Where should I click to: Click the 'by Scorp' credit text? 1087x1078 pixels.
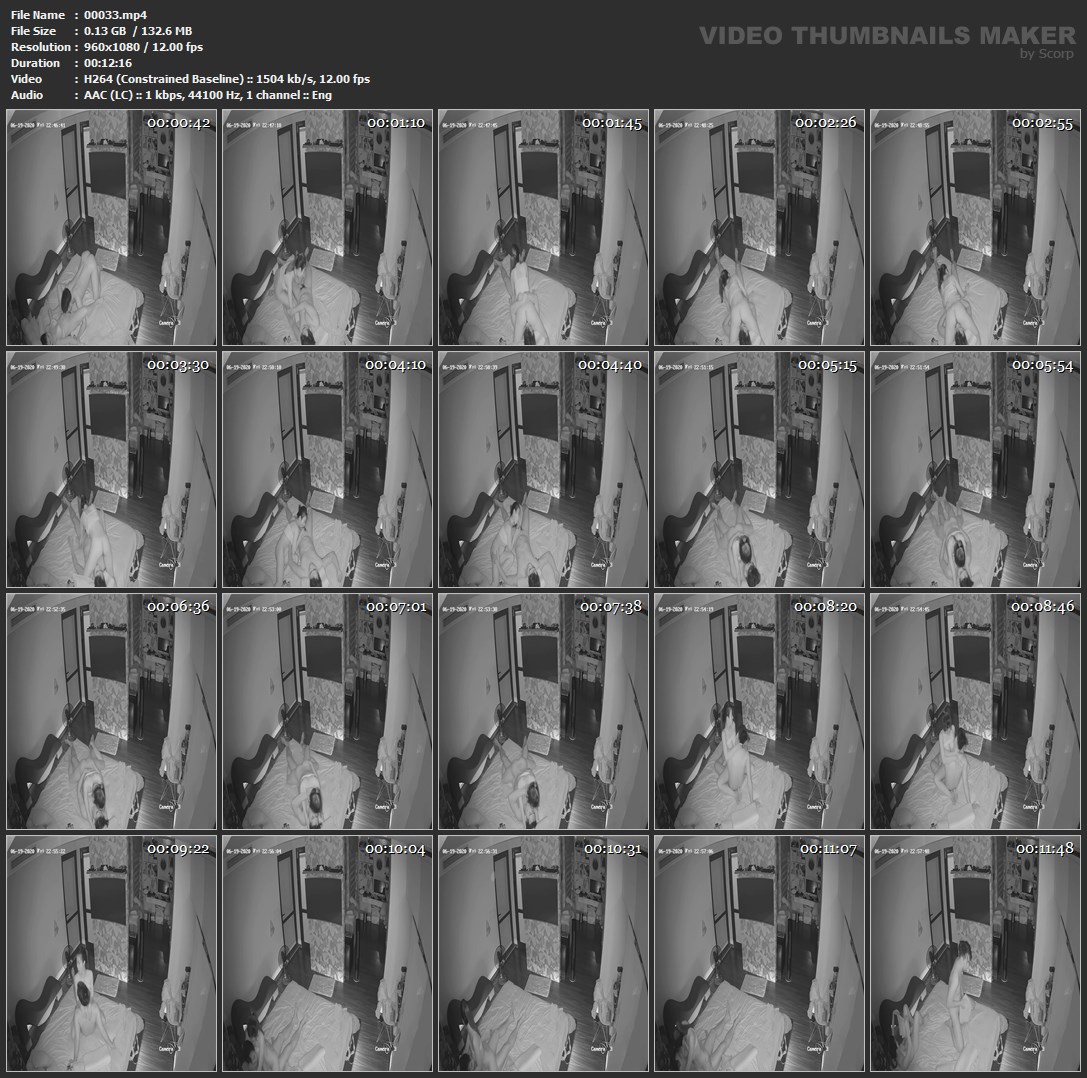[1047, 54]
